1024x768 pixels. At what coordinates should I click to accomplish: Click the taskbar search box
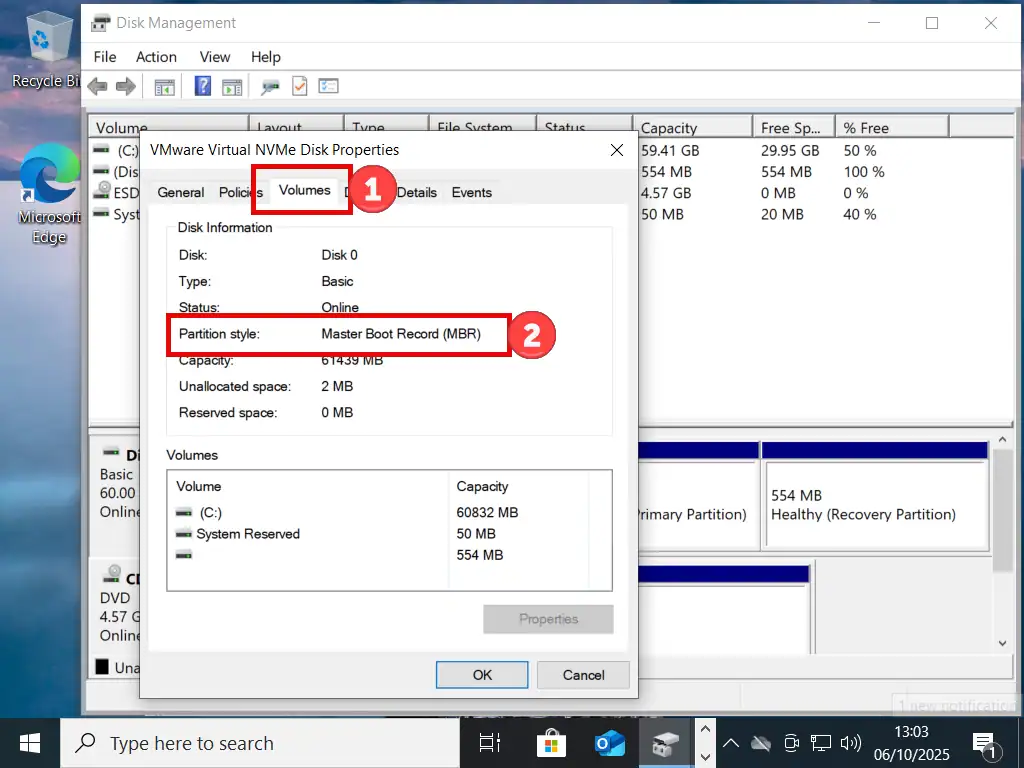click(260, 743)
